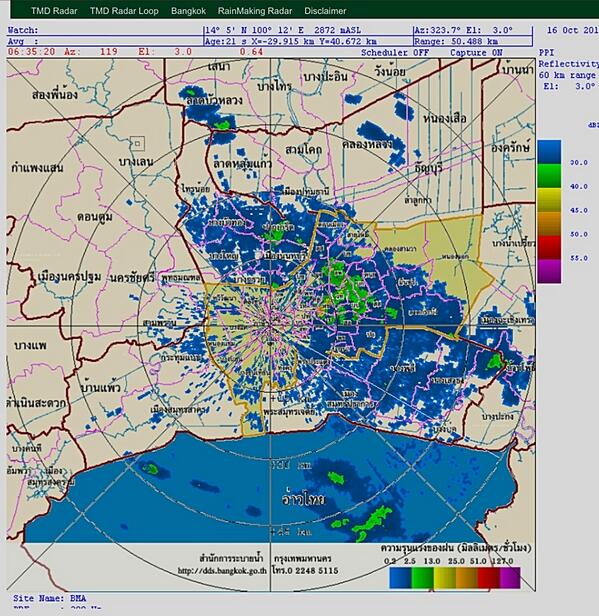
Task: Click the ดอนตูม label on the map
Action: [95, 216]
